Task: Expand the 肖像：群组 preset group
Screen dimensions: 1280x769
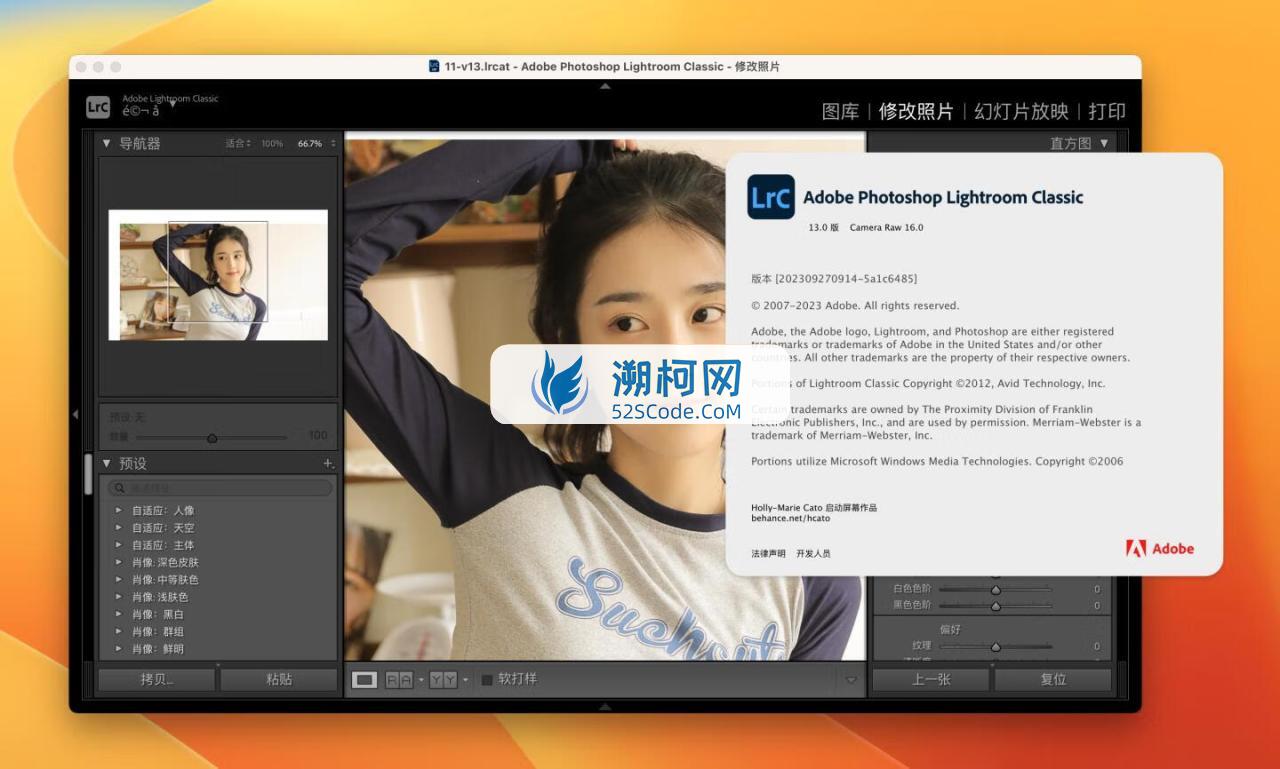Action: [118, 631]
